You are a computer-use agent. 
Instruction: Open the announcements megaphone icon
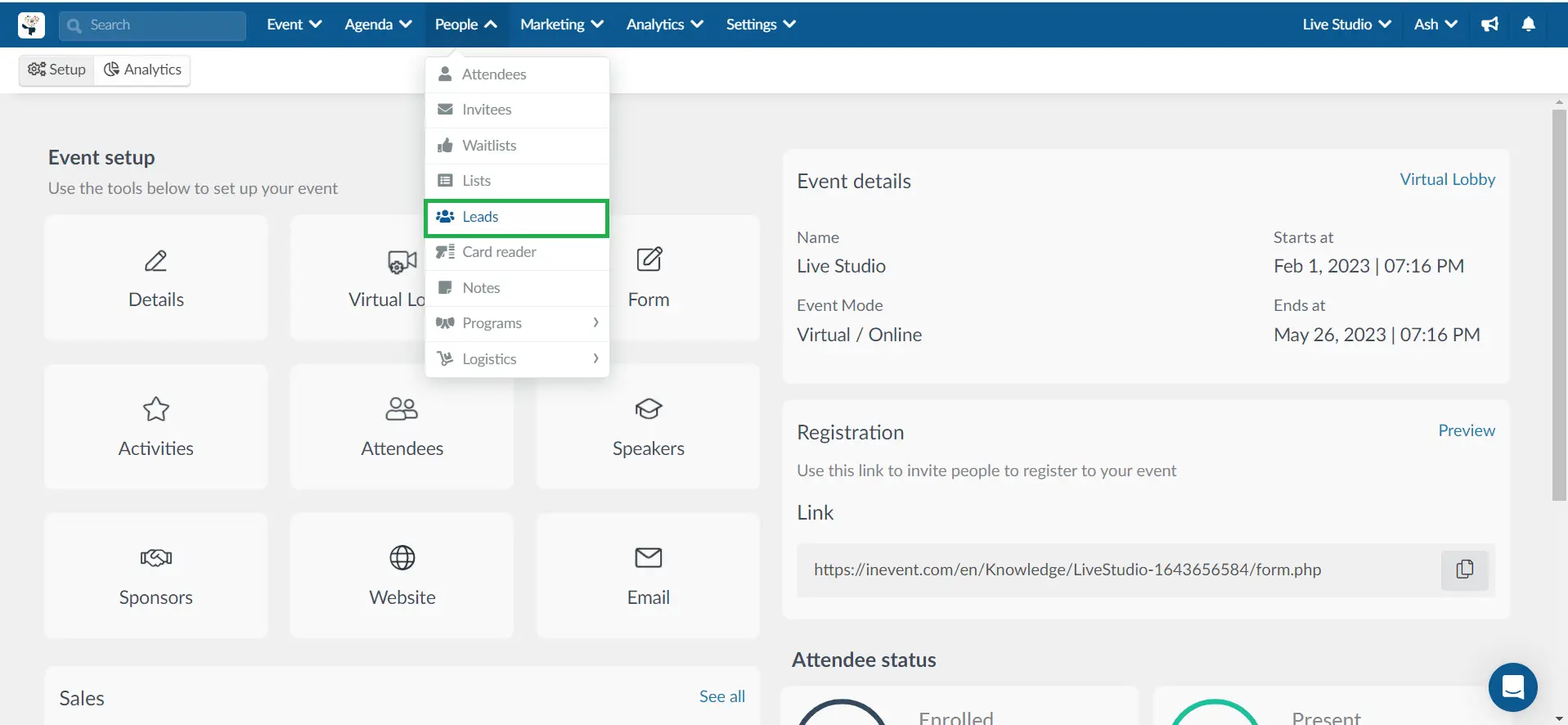(1489, 25)
